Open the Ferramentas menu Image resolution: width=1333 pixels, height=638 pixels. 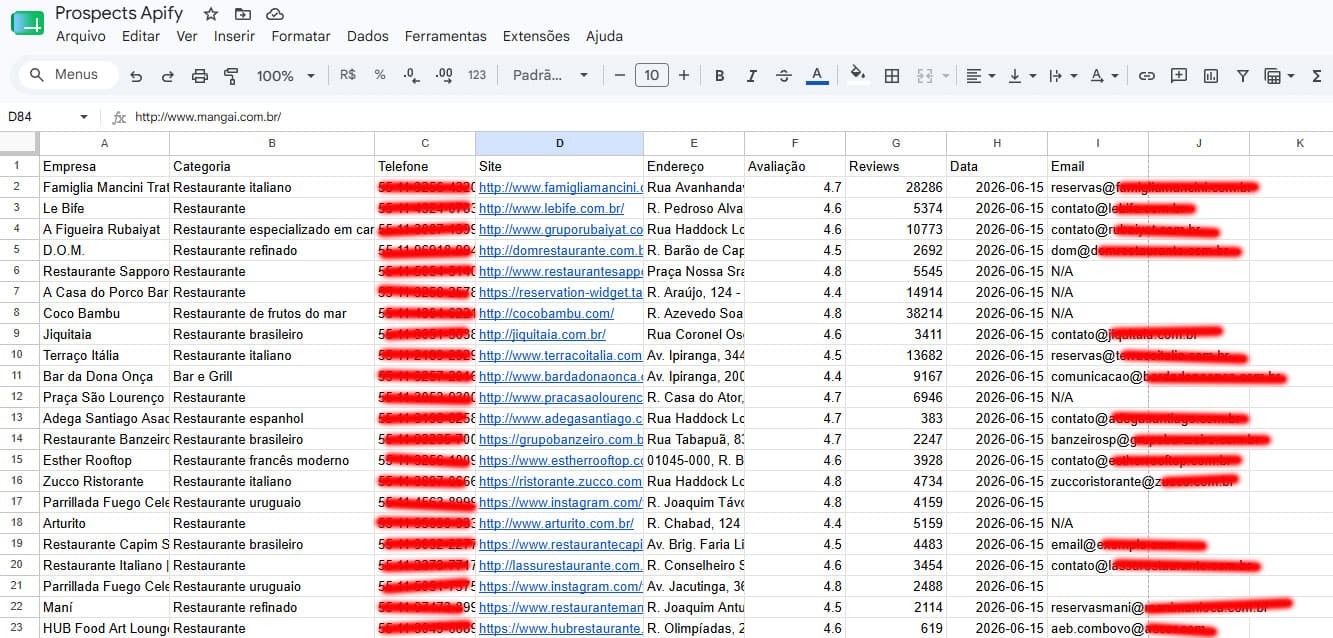tap(446, 36)
